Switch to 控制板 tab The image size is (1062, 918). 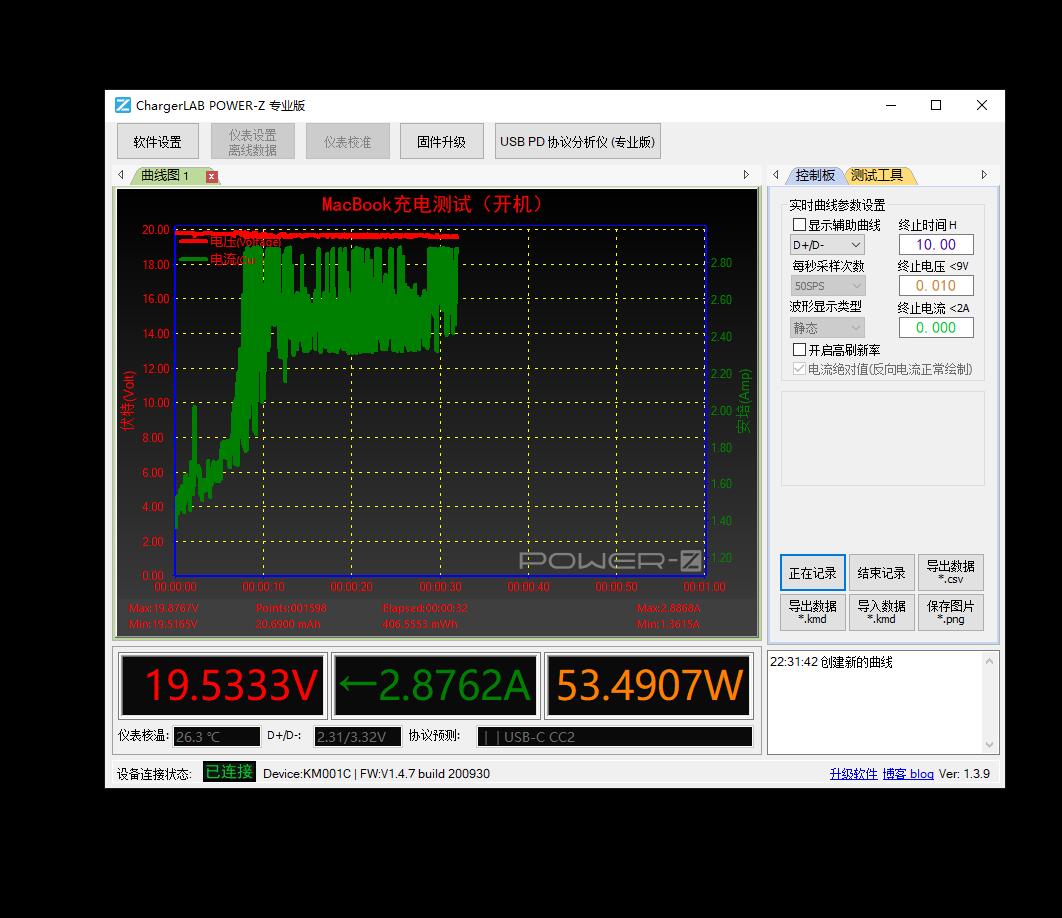pos(815,175)
